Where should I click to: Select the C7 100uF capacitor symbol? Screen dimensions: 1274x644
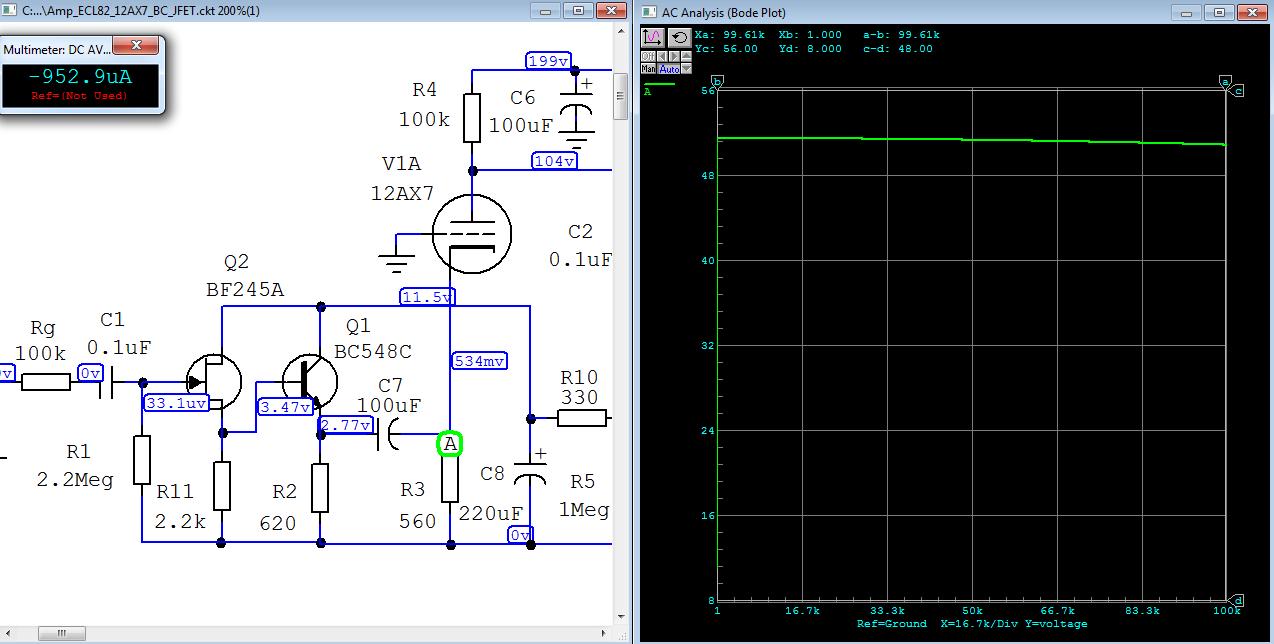pyautogui.click(x=387, y=435)
